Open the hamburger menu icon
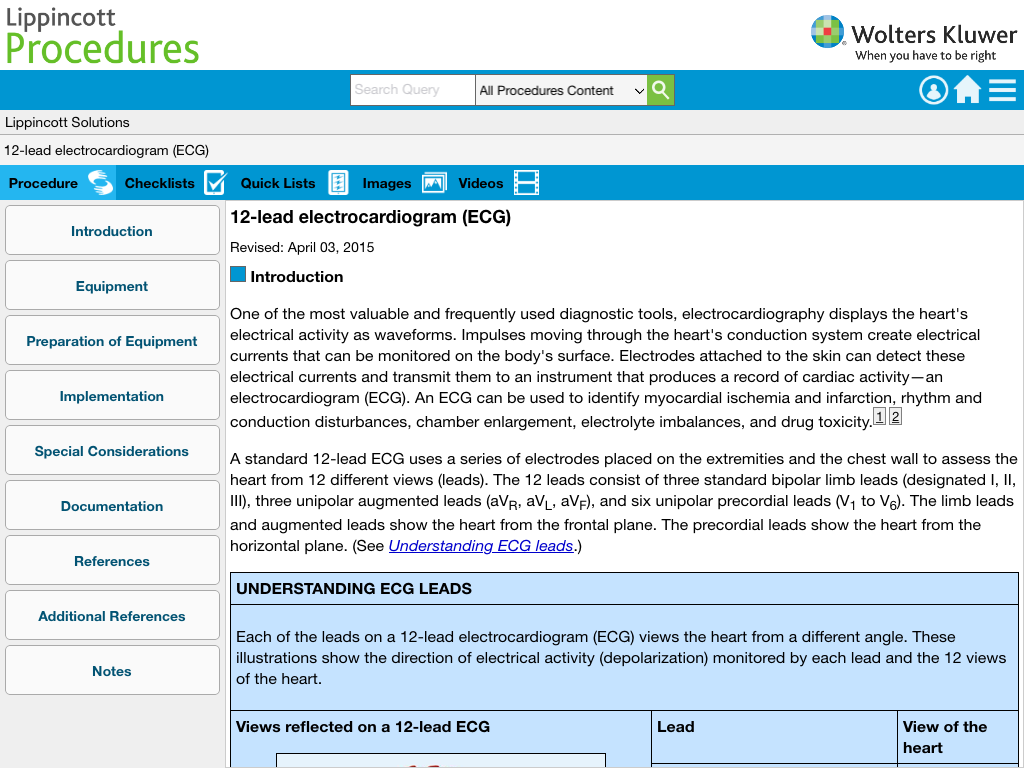This screenshot has width=1024, height=768. pyautogui.click(x=1002, y=90)
